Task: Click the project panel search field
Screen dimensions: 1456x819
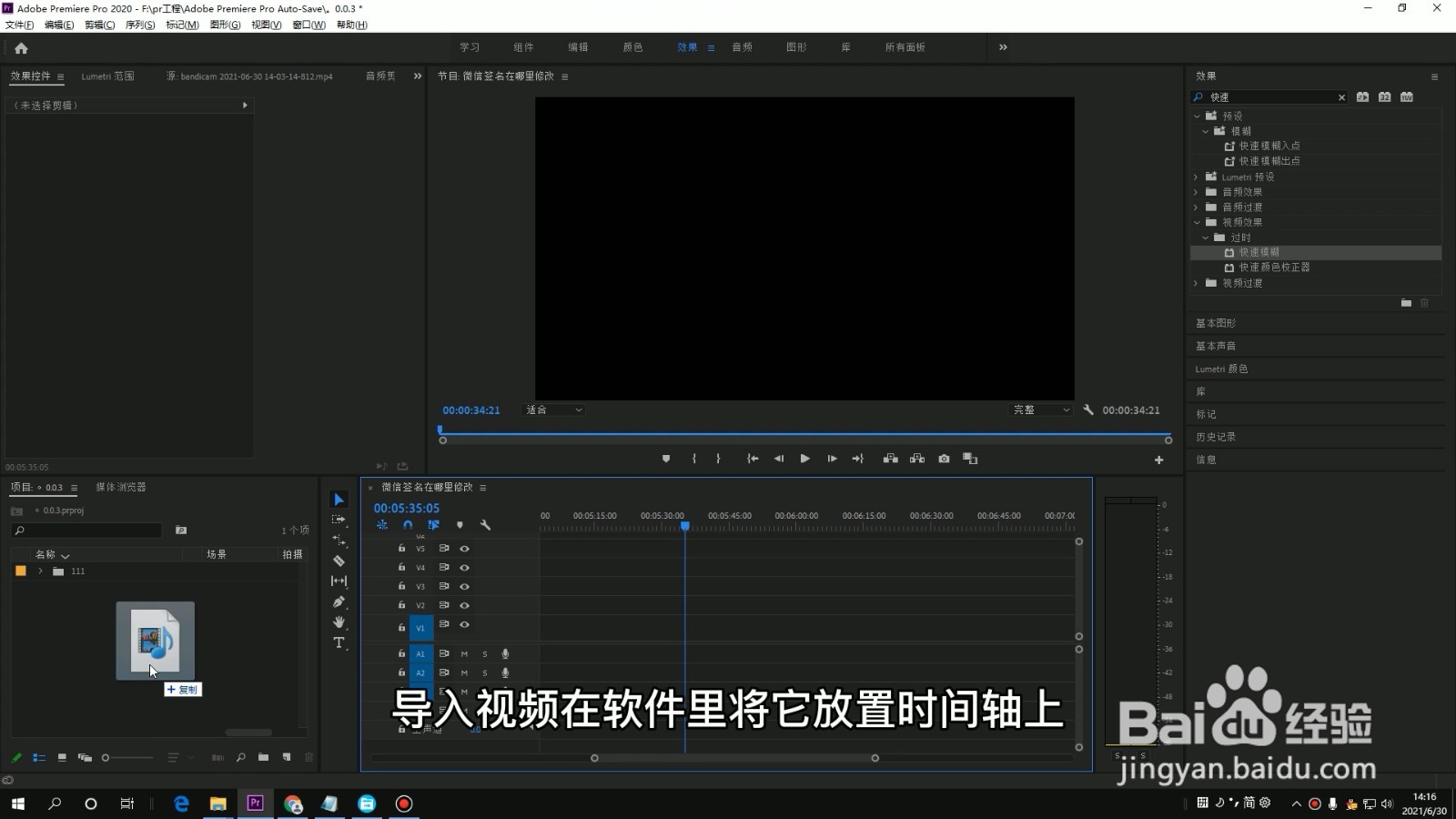Action: coord(87,531)
